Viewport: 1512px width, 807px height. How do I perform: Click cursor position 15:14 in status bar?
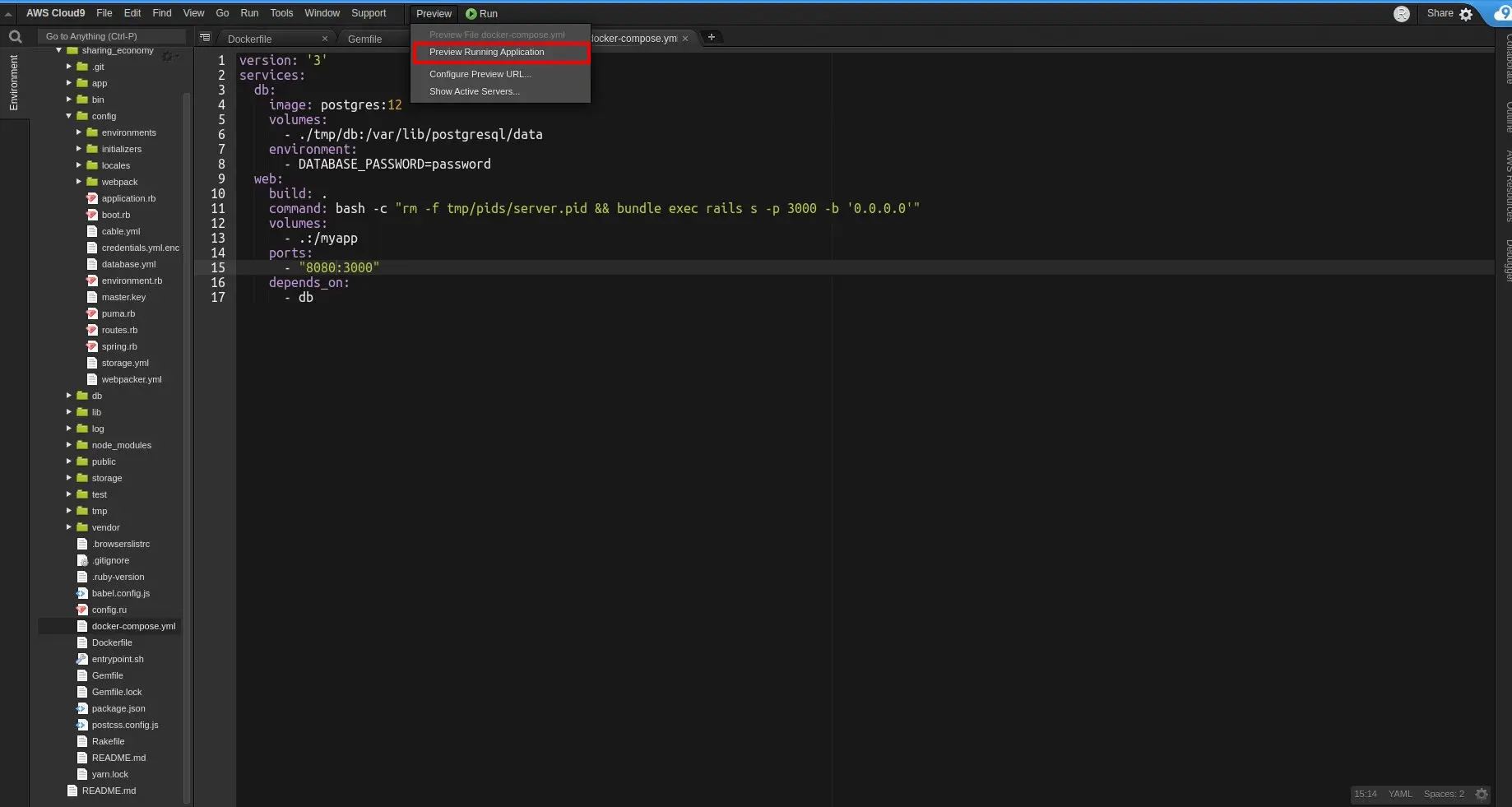(x=1366, y=794)
